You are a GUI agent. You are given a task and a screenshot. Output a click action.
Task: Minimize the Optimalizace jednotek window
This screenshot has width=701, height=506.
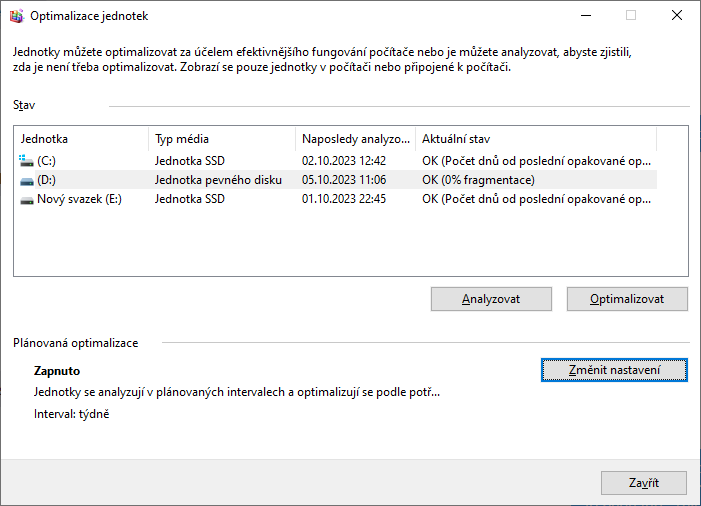click(586, 16)
